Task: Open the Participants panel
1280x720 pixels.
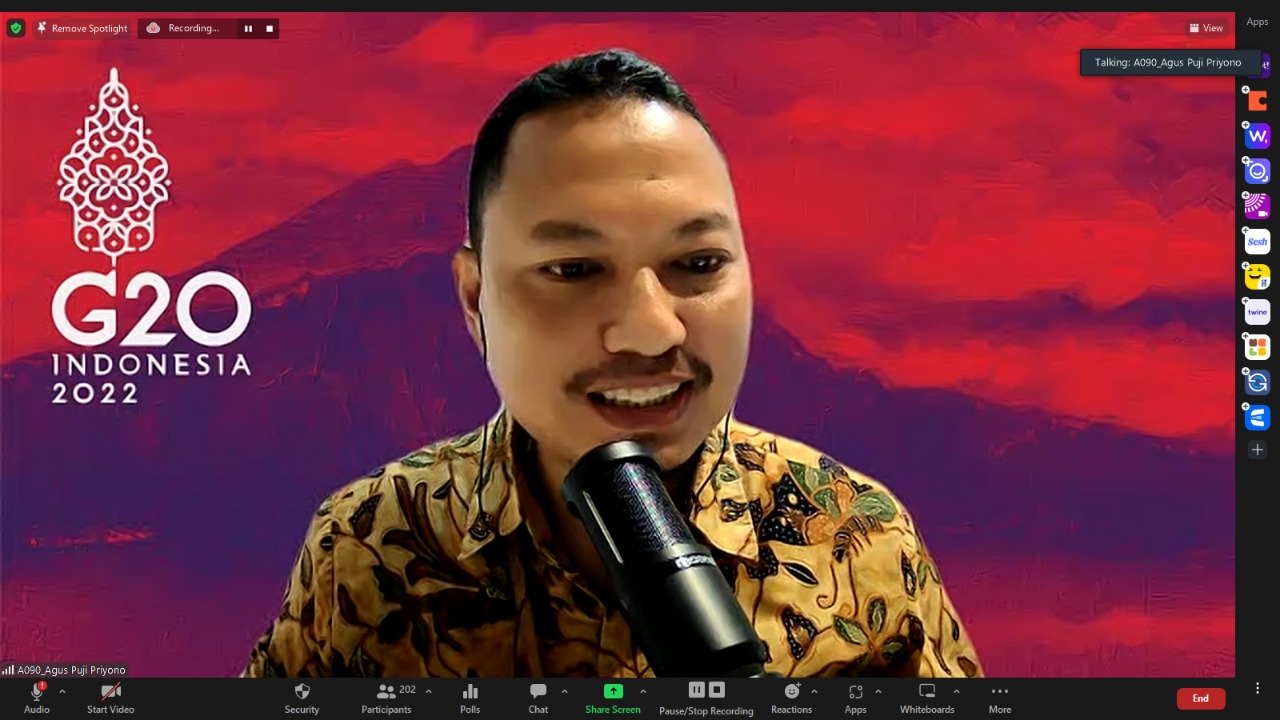Action: coord(384,692)
